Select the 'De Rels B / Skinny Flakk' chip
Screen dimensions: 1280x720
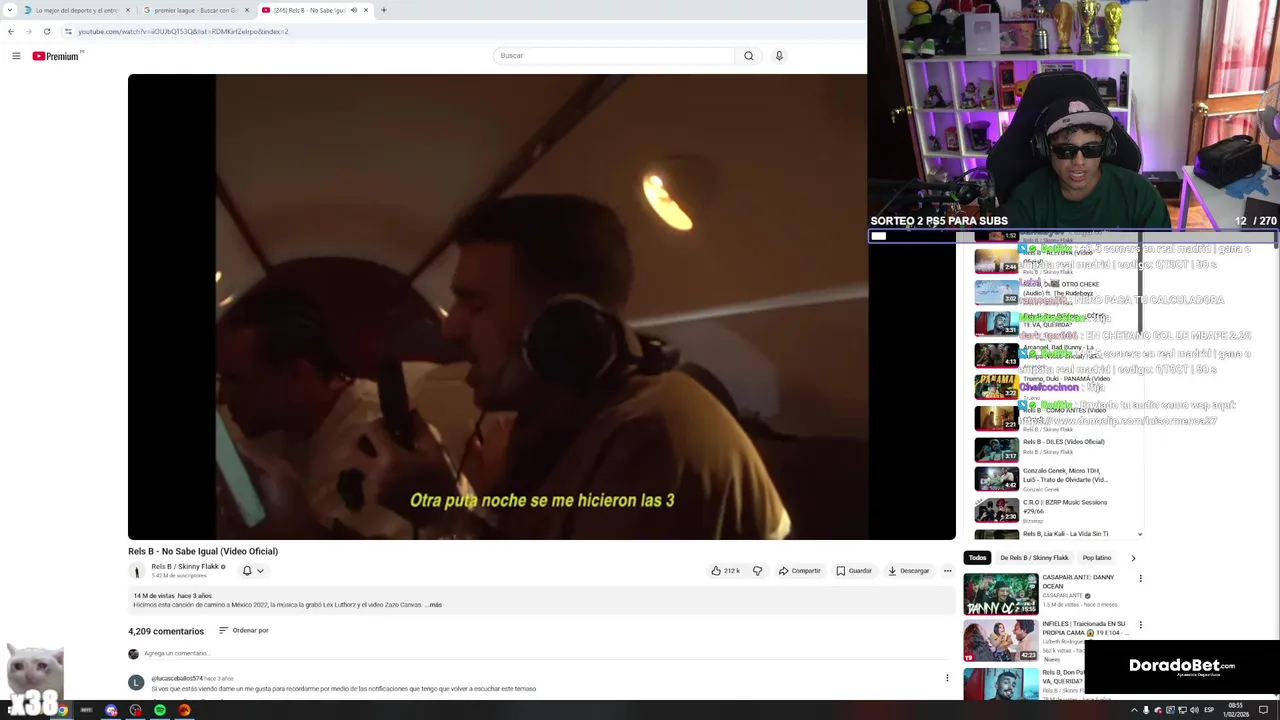[x=1034, y=558]
